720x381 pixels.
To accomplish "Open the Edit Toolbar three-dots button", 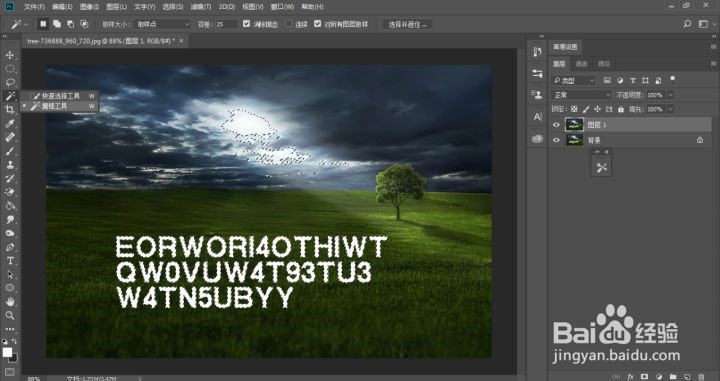I will click(10, 329).
